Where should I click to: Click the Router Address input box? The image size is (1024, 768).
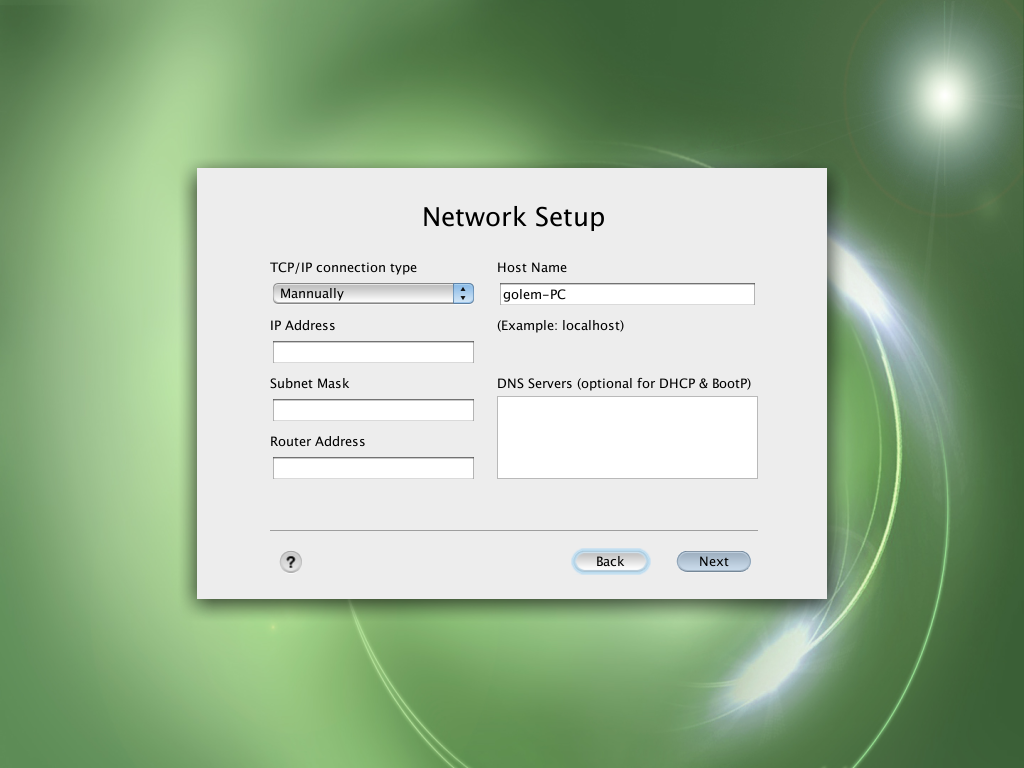372,467
